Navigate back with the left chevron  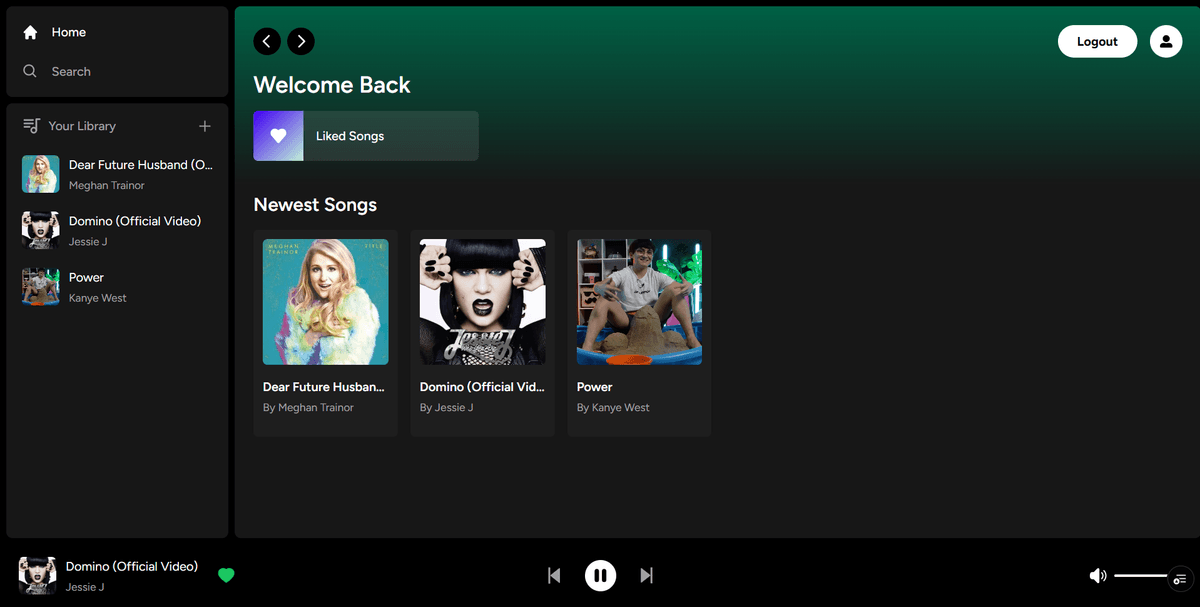(267, 41)
